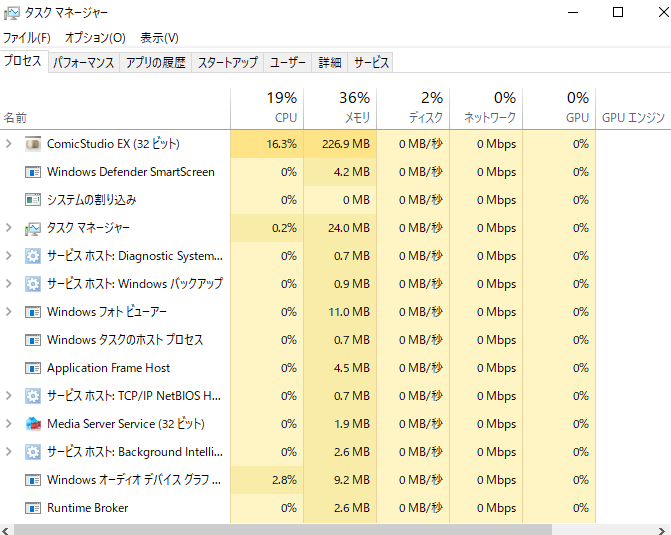
Task: Click the Runtime Broker process icon
Action: click(x=33, y=508)
